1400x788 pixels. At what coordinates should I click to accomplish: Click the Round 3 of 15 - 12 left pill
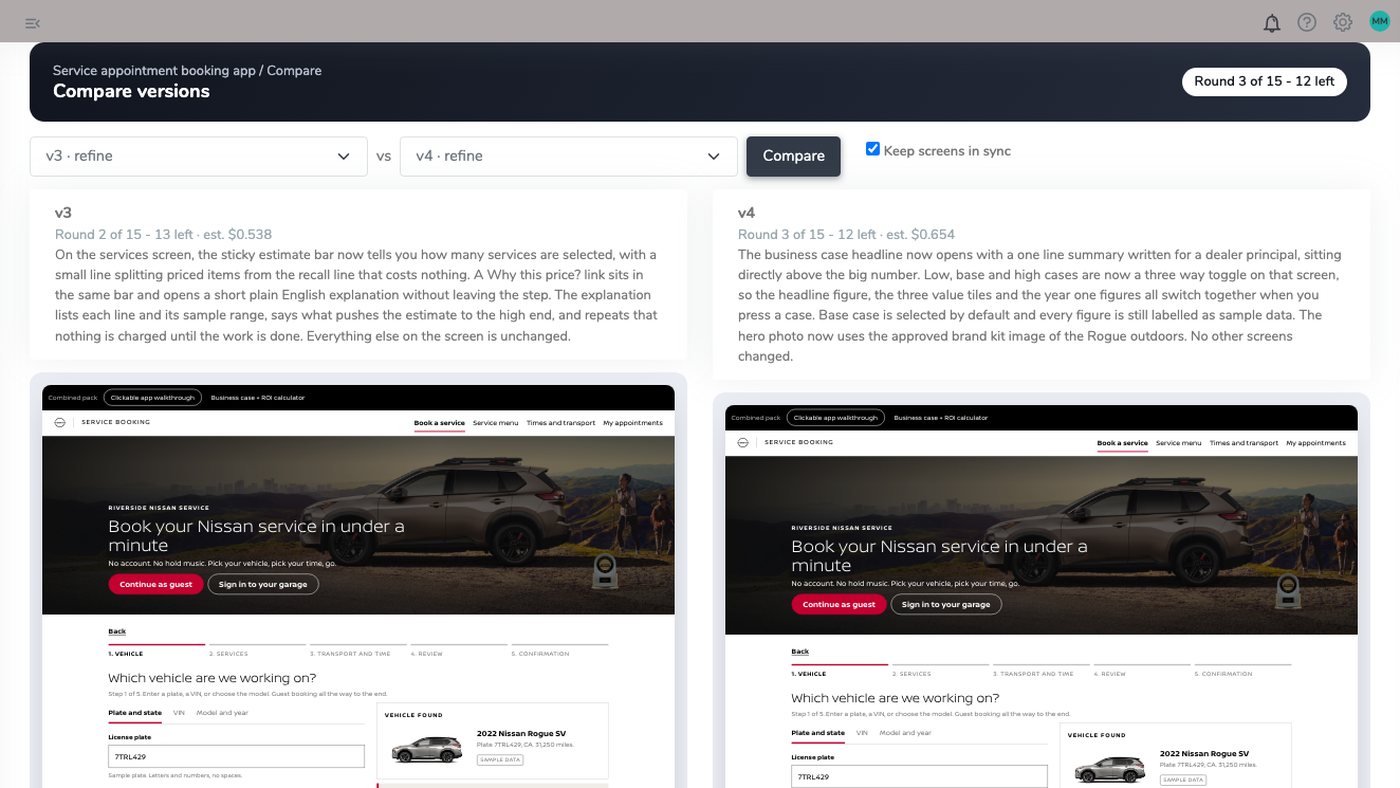(x=1264, y=81)
